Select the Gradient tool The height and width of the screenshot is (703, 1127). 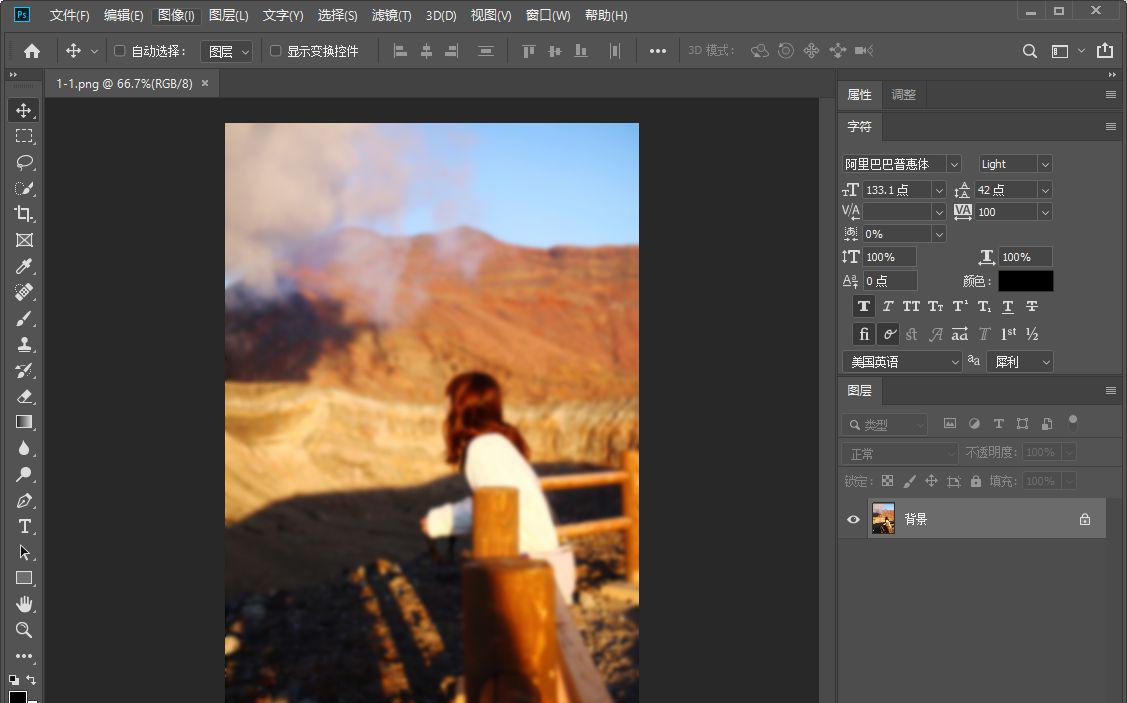click(x=24, y=422)
